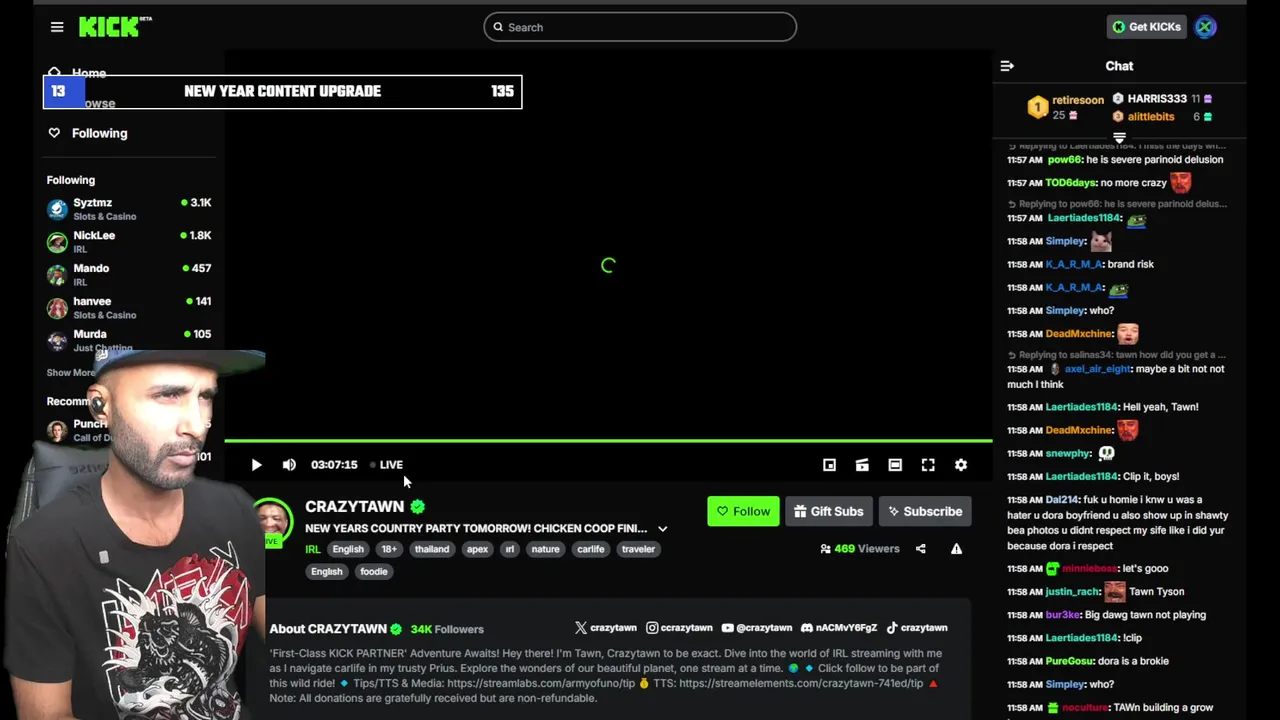The width and height of the screenshot is (1280, 720).
Task: Click the CRAZYTAWN streamer avatar
Action: coord(270,520)
